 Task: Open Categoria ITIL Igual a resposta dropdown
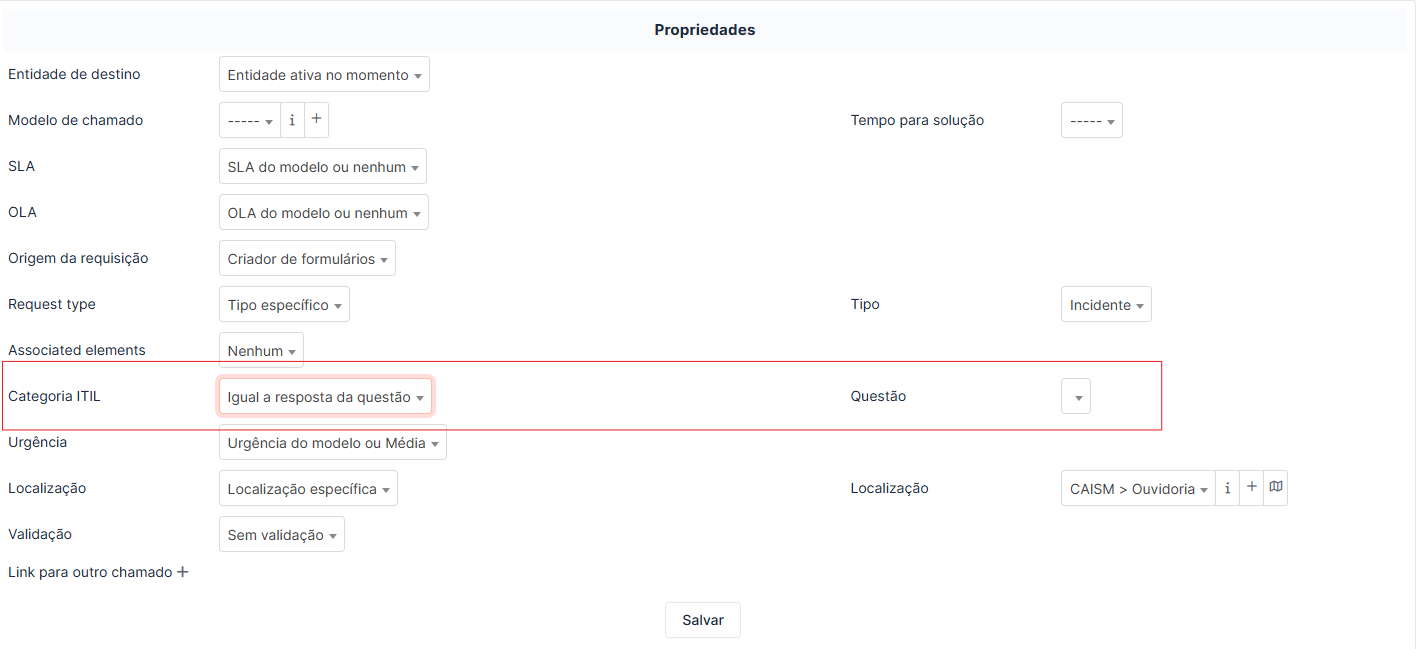pyautogui.click(x=325, y=396)
